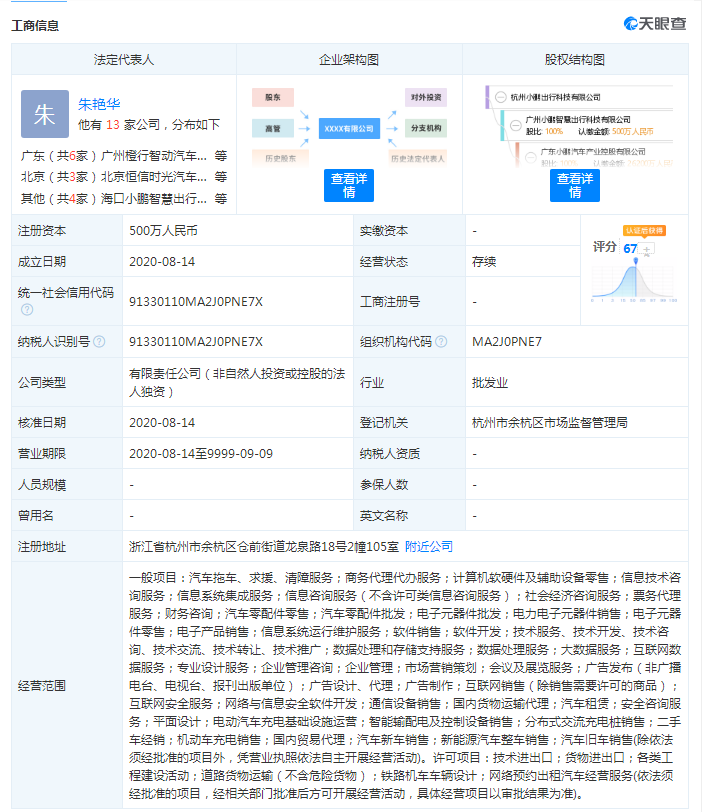
Task: Collapse 广东小鹏汽车产业控股有限公司 node
Action: point(531,157)
